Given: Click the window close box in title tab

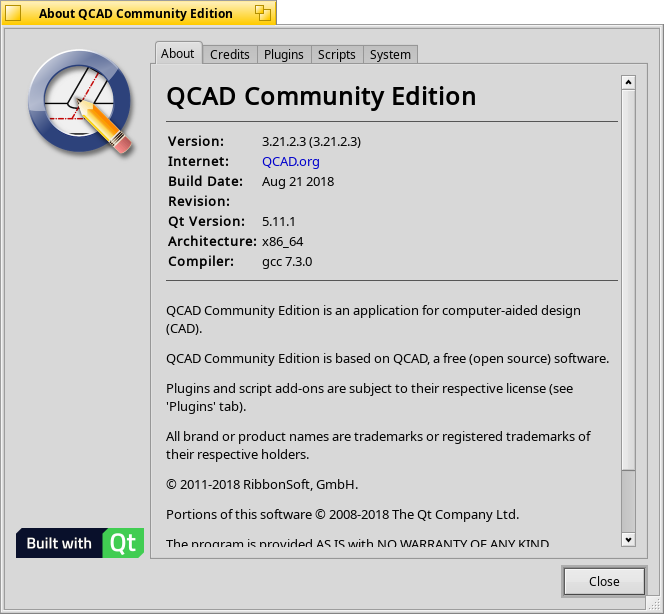Looking at the screenshot, I should tap(13, 13).
